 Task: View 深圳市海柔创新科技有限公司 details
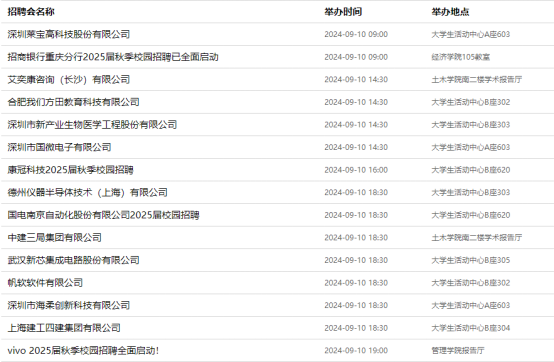point(69,305)
